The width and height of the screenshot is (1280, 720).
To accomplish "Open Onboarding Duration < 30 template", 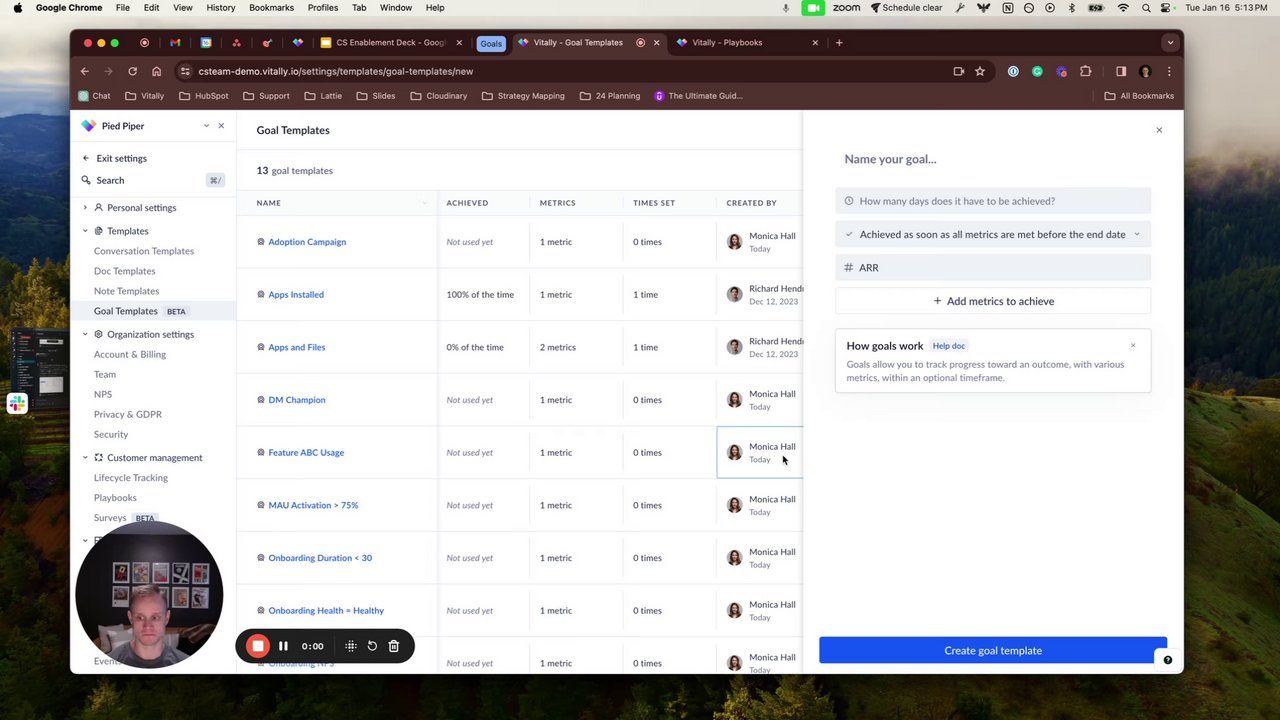I will [x=320, y=558].
